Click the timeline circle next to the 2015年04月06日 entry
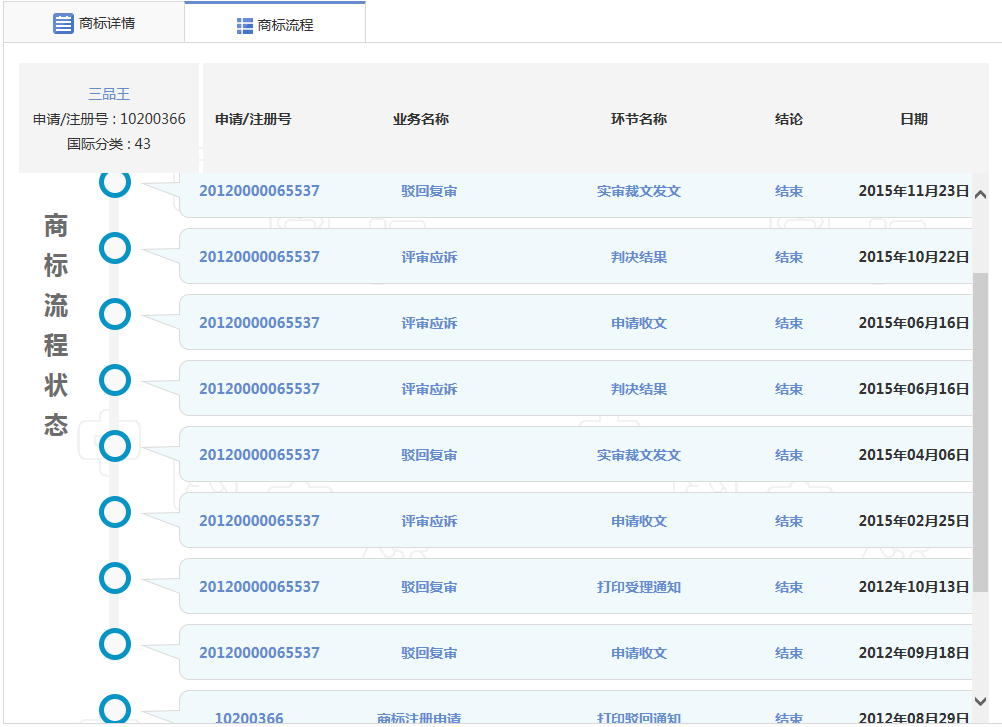Viewport: 1002px width, 727px height. tap(115, 446)
